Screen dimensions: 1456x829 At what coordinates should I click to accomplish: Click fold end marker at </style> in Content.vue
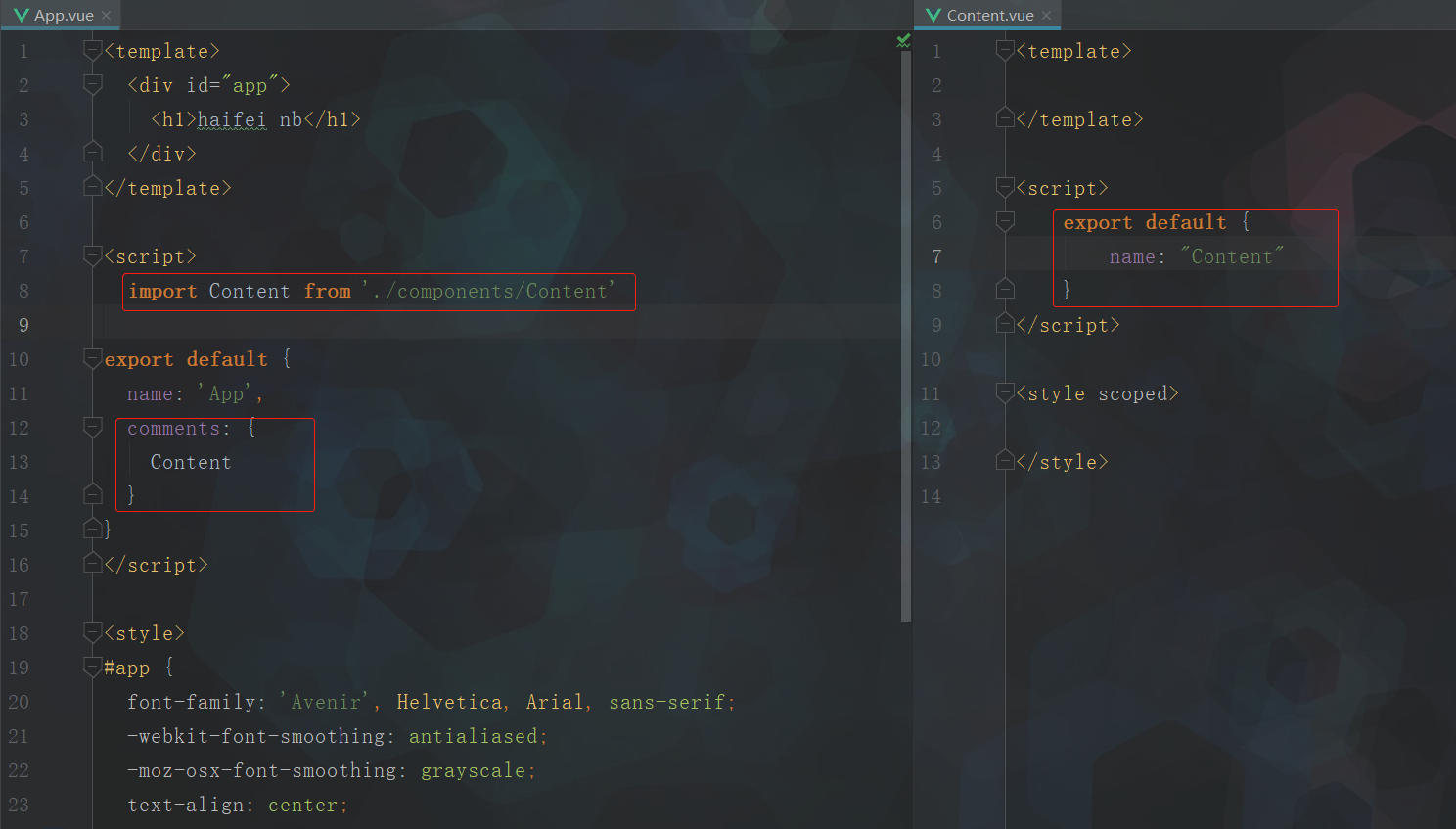(1005, 460)
